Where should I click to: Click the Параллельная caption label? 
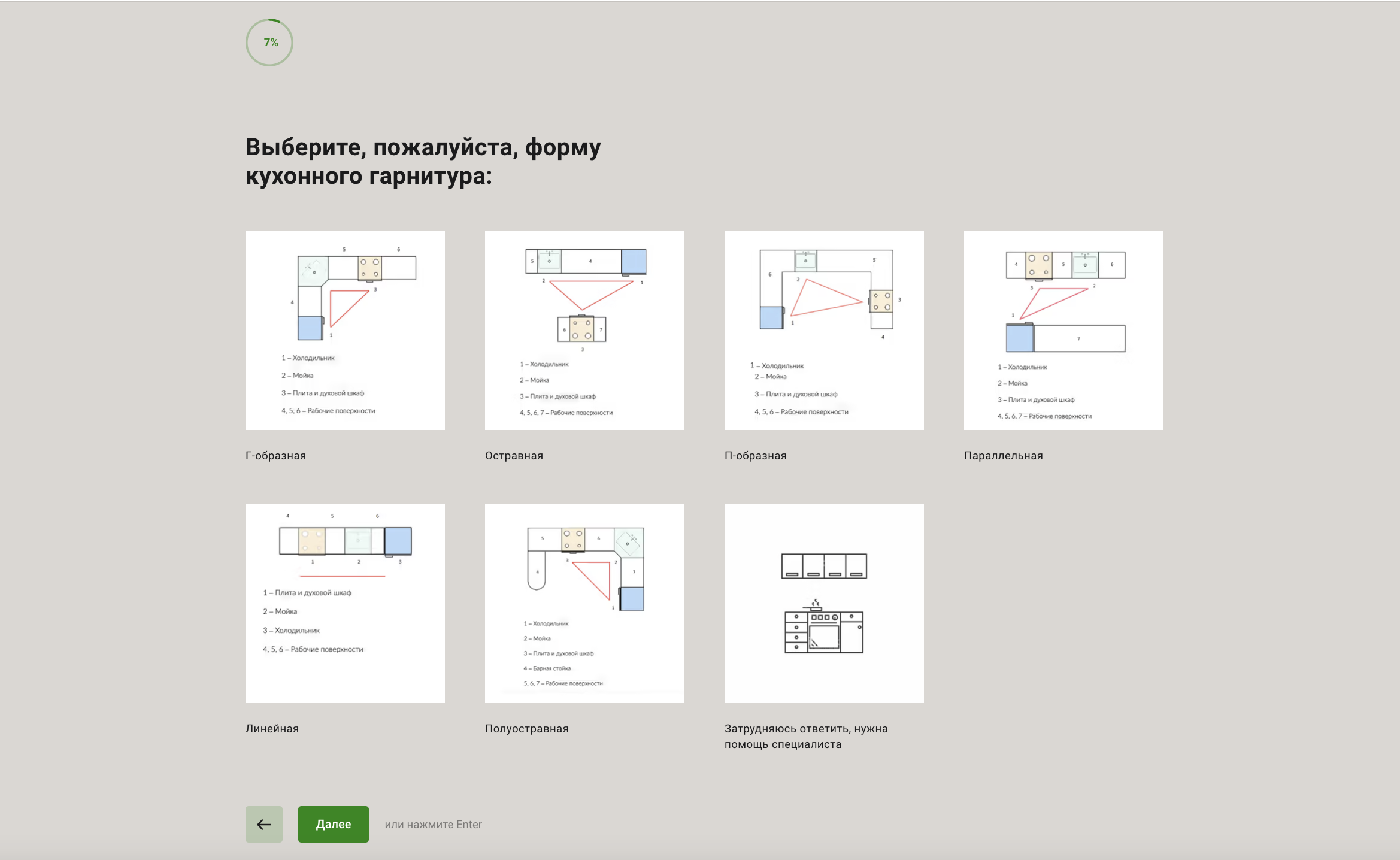[1003, 456]
